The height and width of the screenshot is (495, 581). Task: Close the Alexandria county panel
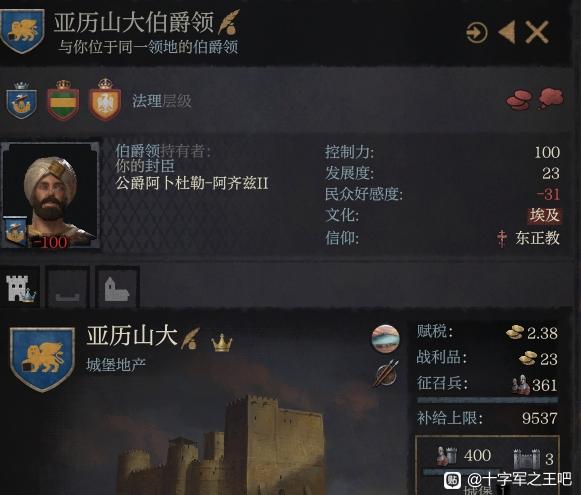[537, 32]
